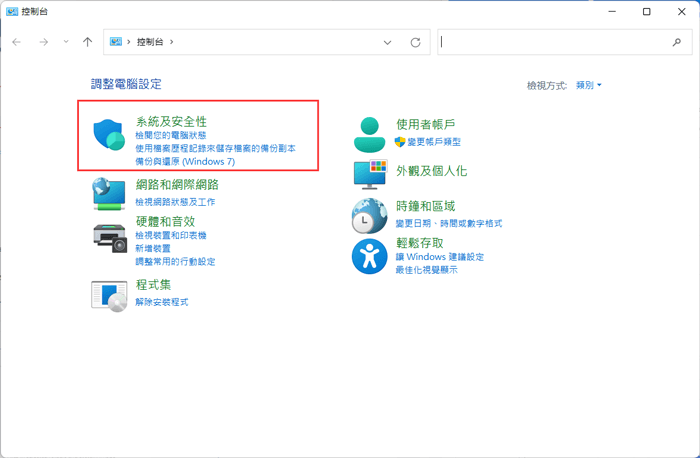Open the 輕鬆存取 heading link
Screen dimensions: 700x458
pos(420,242)
